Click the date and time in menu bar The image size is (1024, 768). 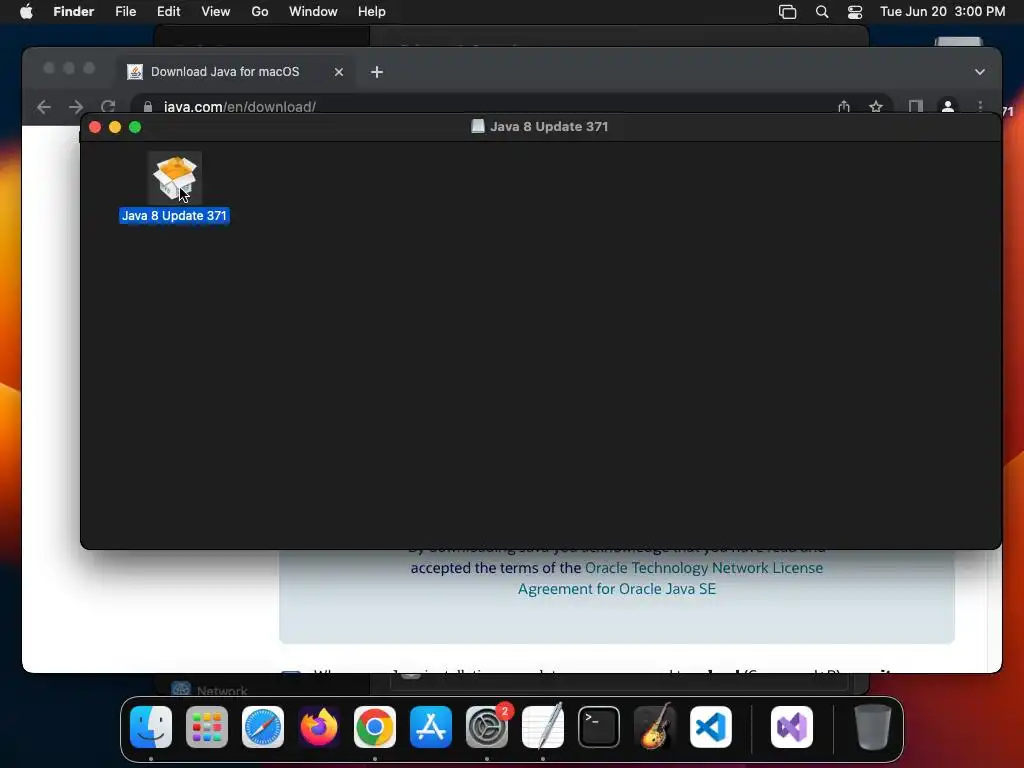(x=942, y=12)
